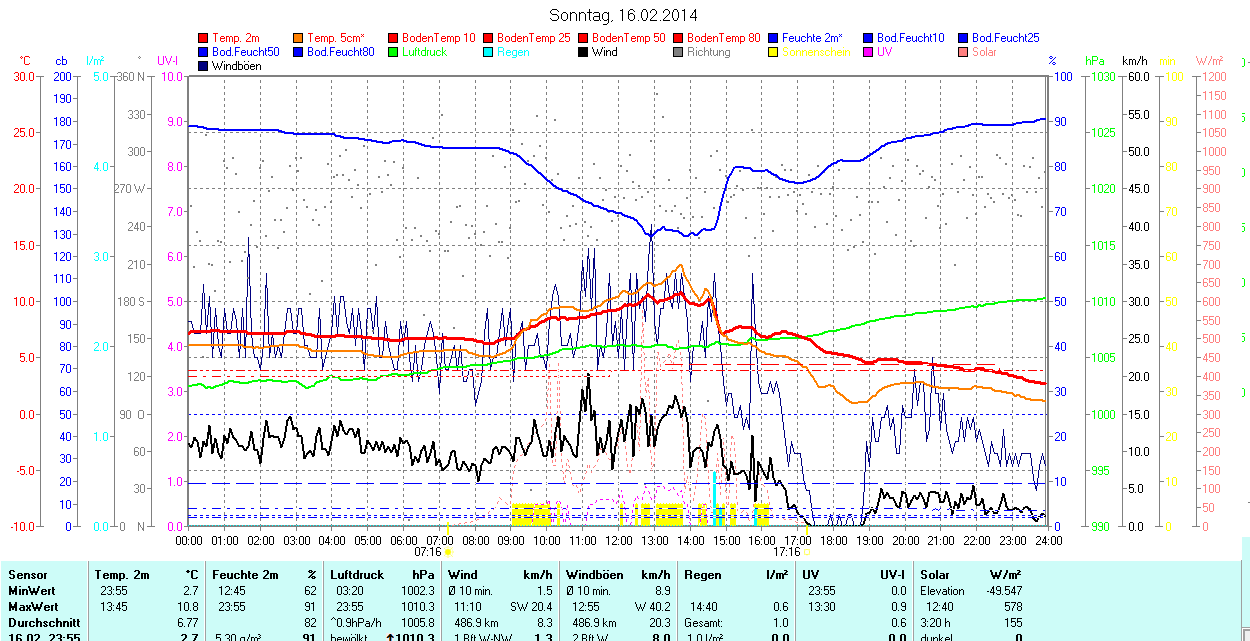
Task: Click the sunset icon at 17:16
Action: tap(806, 552)
